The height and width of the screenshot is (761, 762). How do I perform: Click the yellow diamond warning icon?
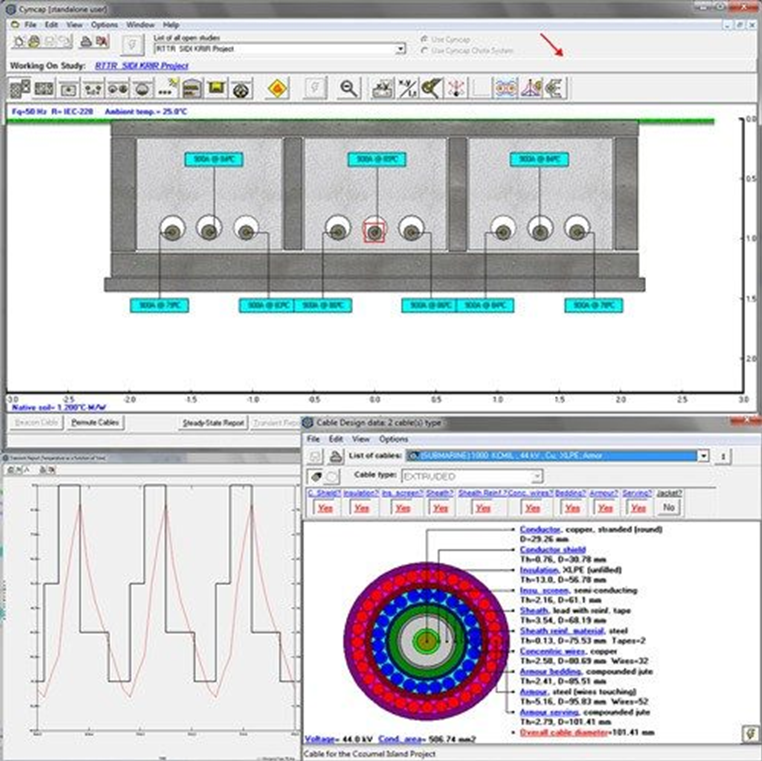point(279,89)
